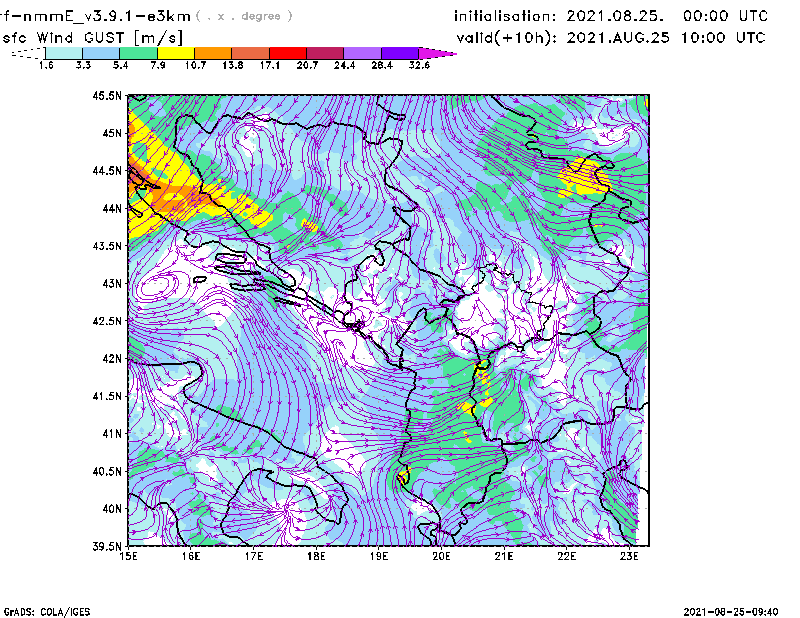Viewport: 800px width, 618px height.
Task: Click the '17E' longitude label
Action: [x=254, y=556]
